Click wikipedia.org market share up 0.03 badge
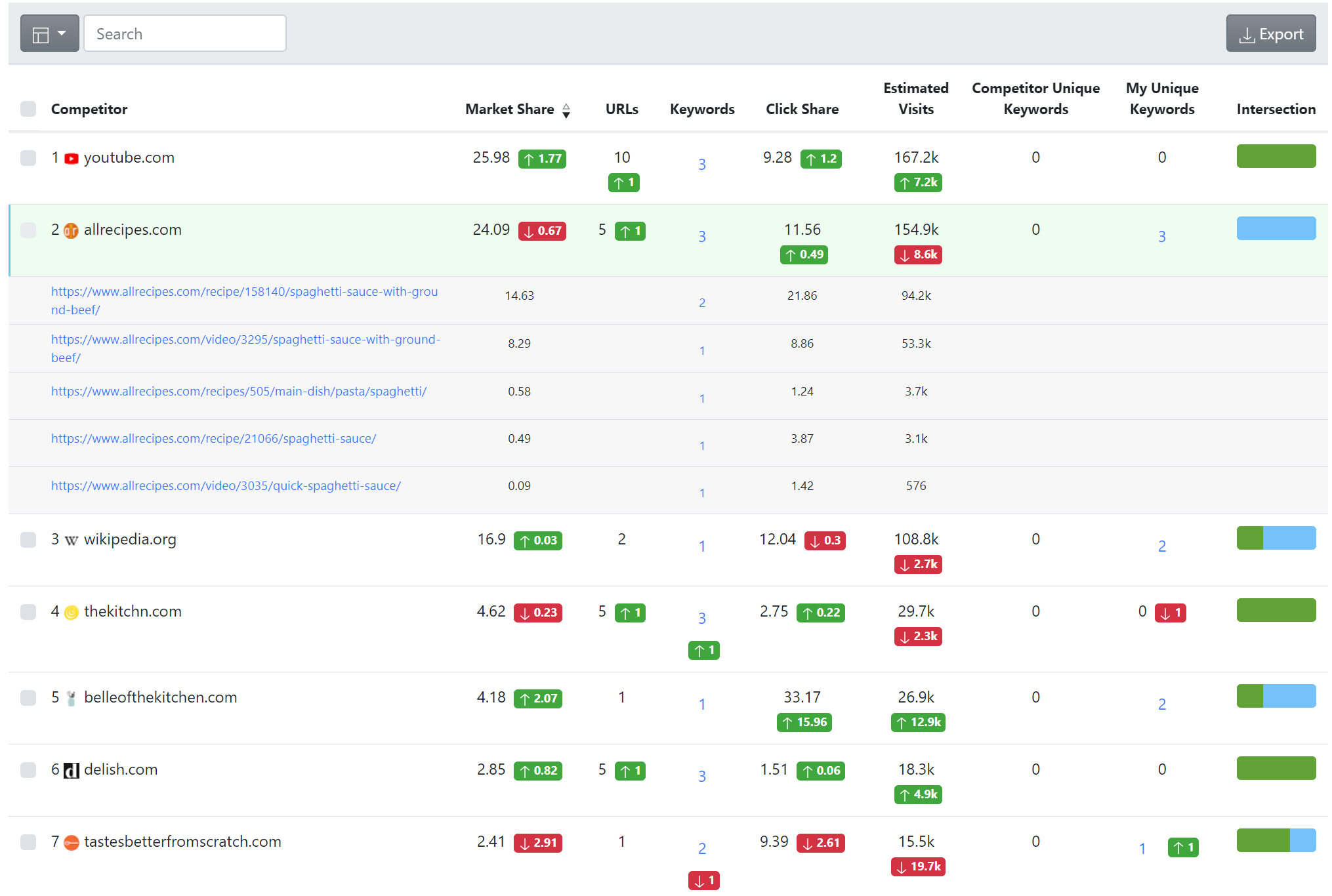The image size is (1332, 896). (x=538, y=540)
